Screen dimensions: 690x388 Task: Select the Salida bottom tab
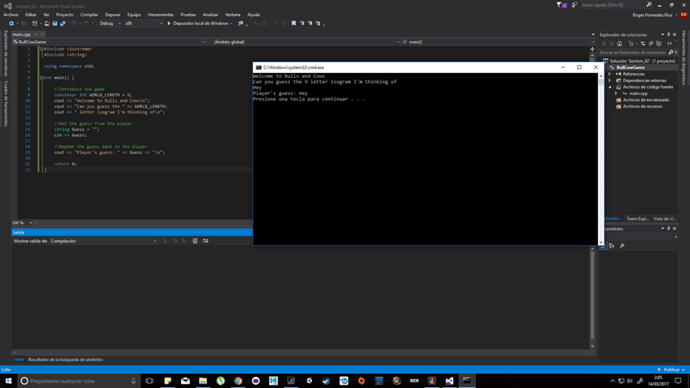click(x=18, y=359)
